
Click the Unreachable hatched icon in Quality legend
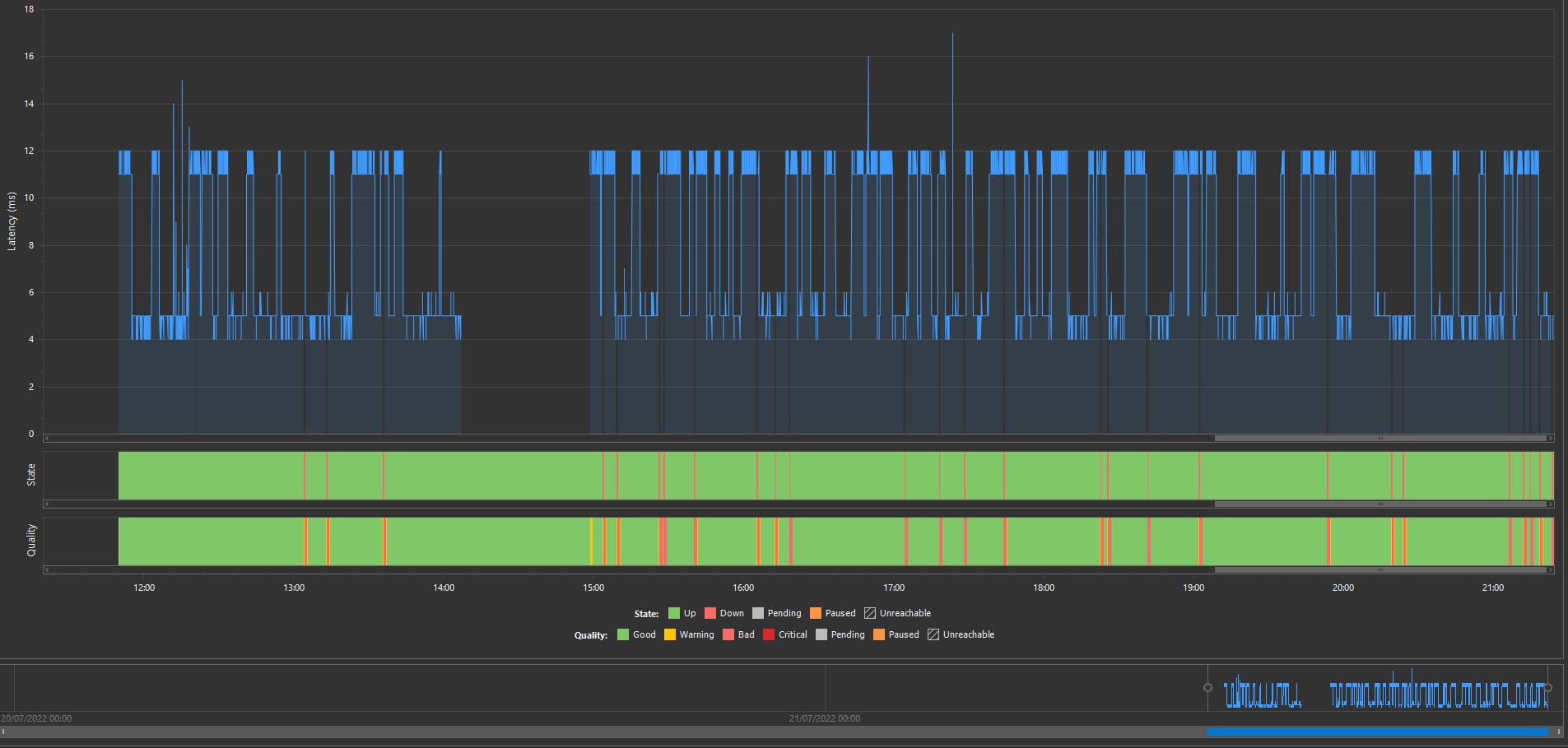933,634
